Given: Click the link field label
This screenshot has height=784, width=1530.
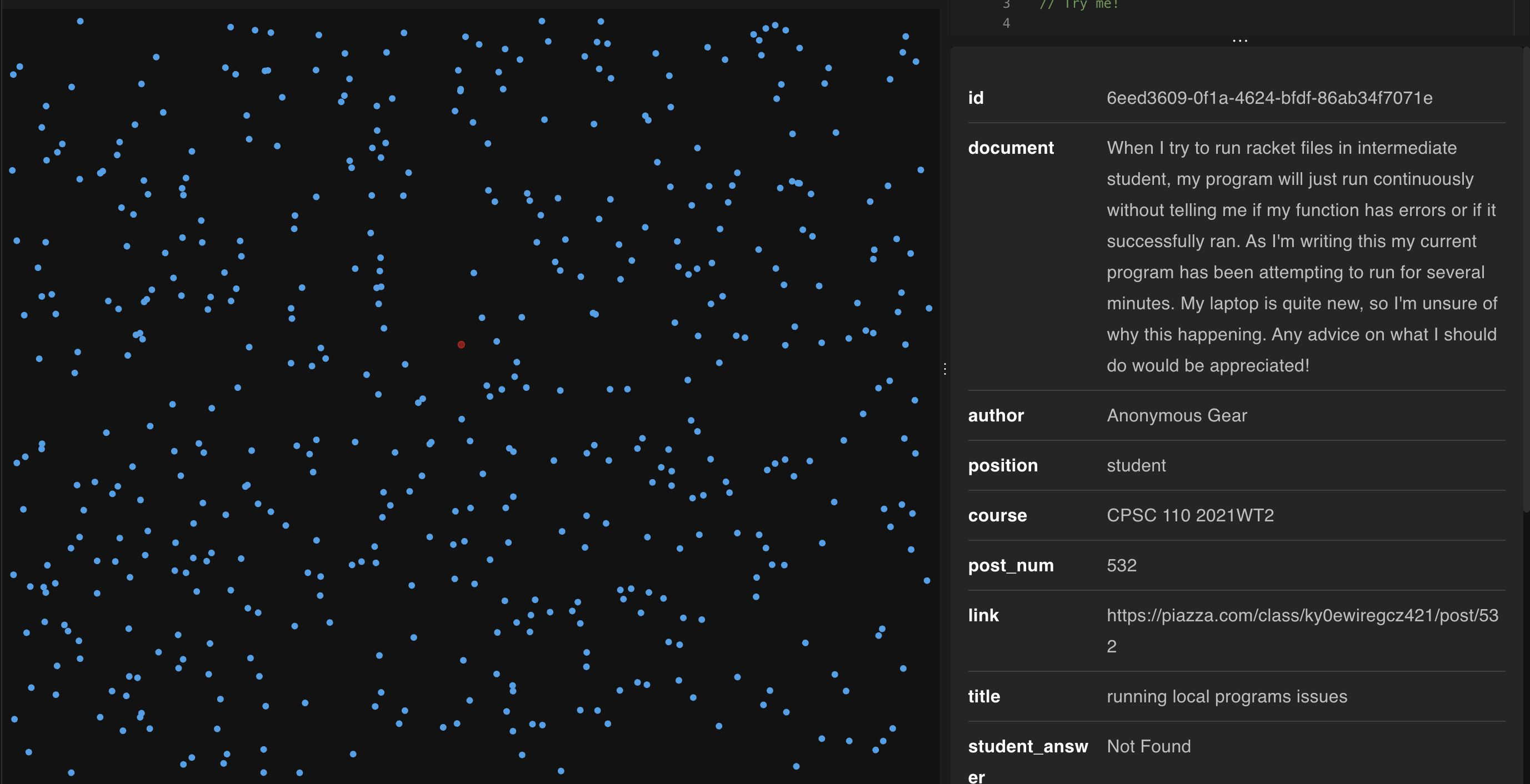Looking at the screenshot, I should pos(983,615).
